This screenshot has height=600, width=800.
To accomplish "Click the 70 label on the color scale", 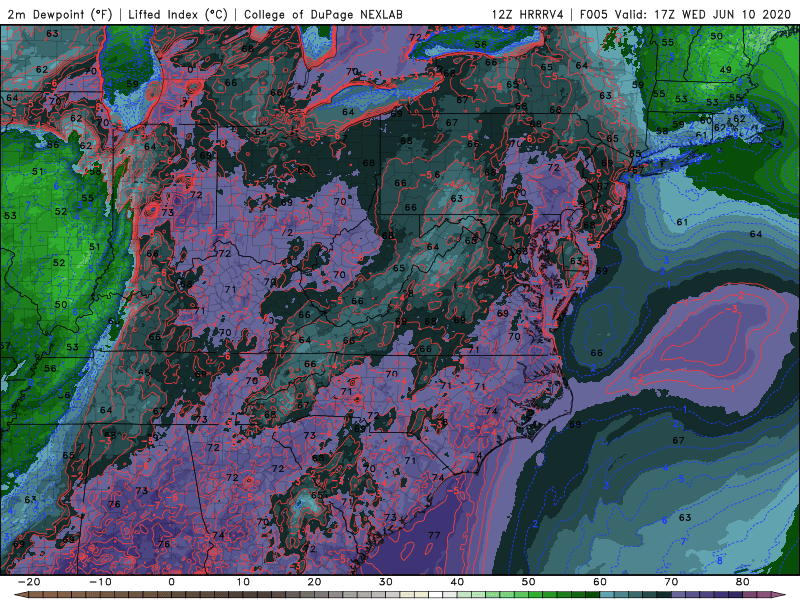I will point(671,582).
